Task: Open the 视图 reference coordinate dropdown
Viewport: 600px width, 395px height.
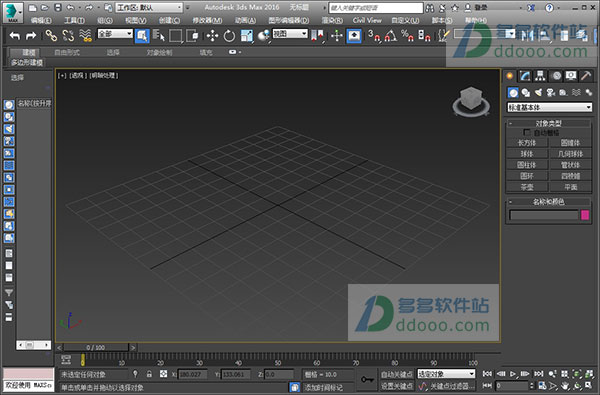Action: [290, 34]
